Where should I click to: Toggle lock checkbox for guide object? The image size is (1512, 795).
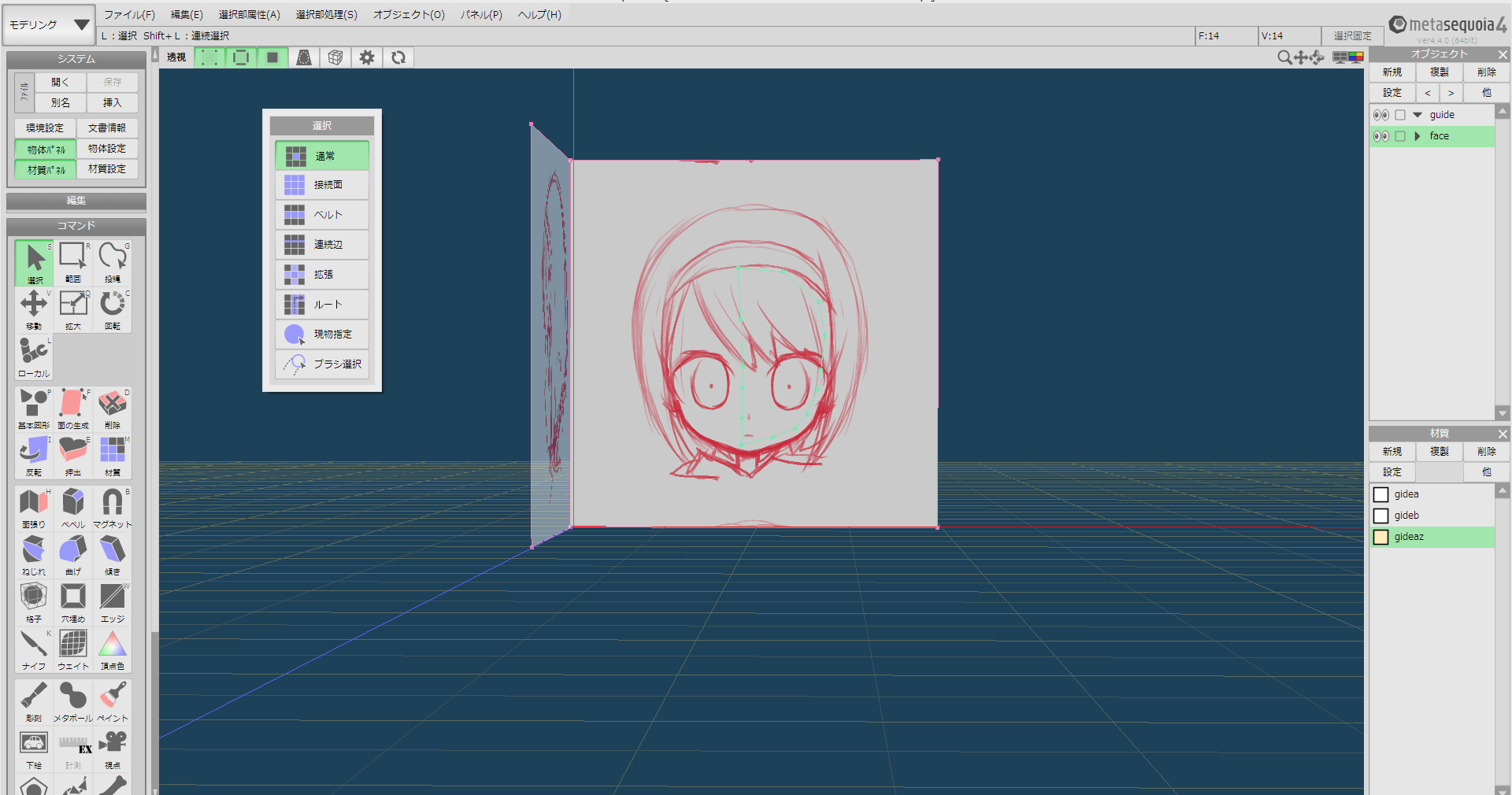(1400, 115)
